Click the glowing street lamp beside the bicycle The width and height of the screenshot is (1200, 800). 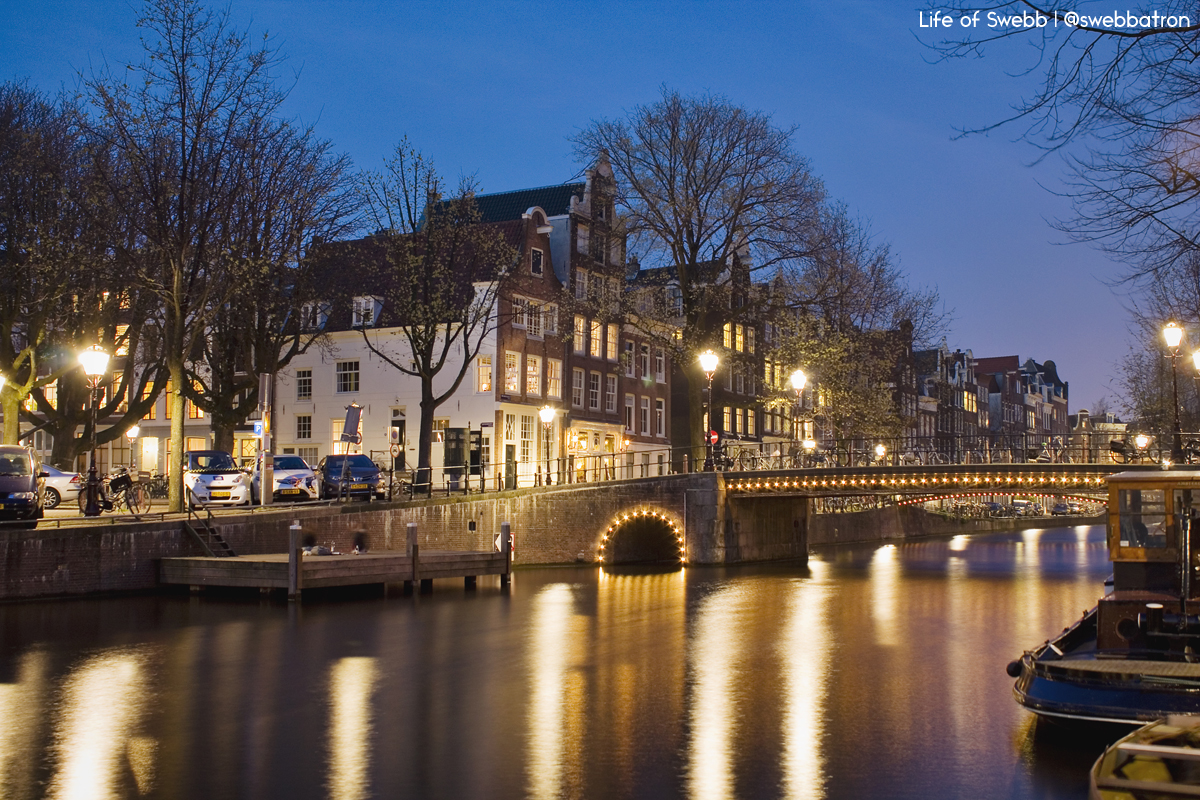point(94,362)
